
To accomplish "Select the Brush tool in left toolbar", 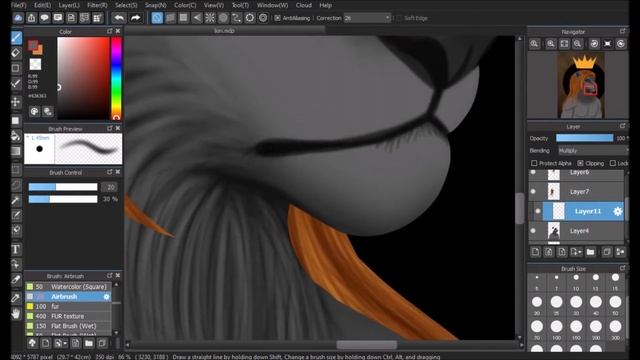I will pyautogui.click(x=16, y=38).
